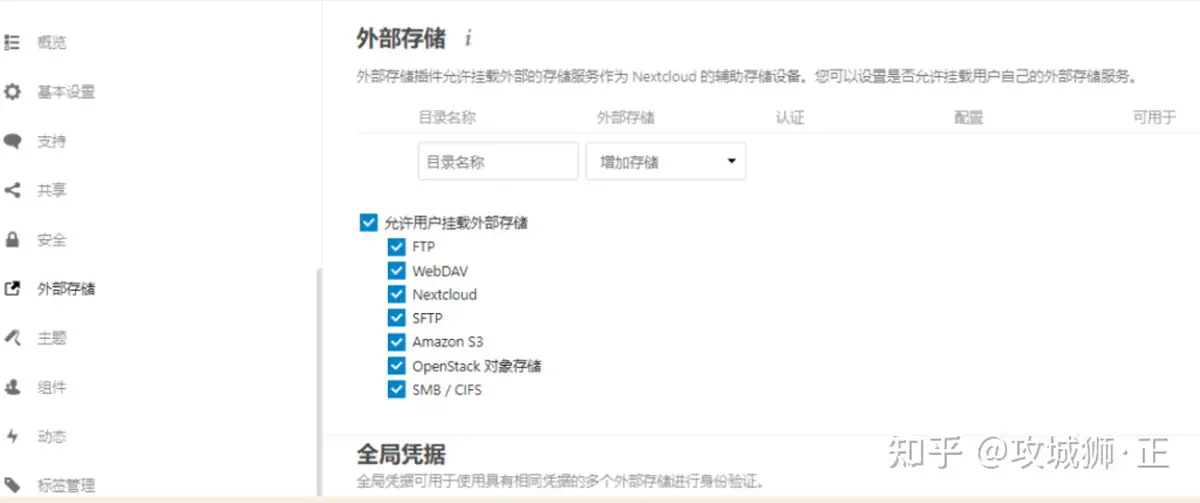Toggle the Amazon S3 checkbox
Viewport: 1200px width, 503px height.
tap(396, 342)
